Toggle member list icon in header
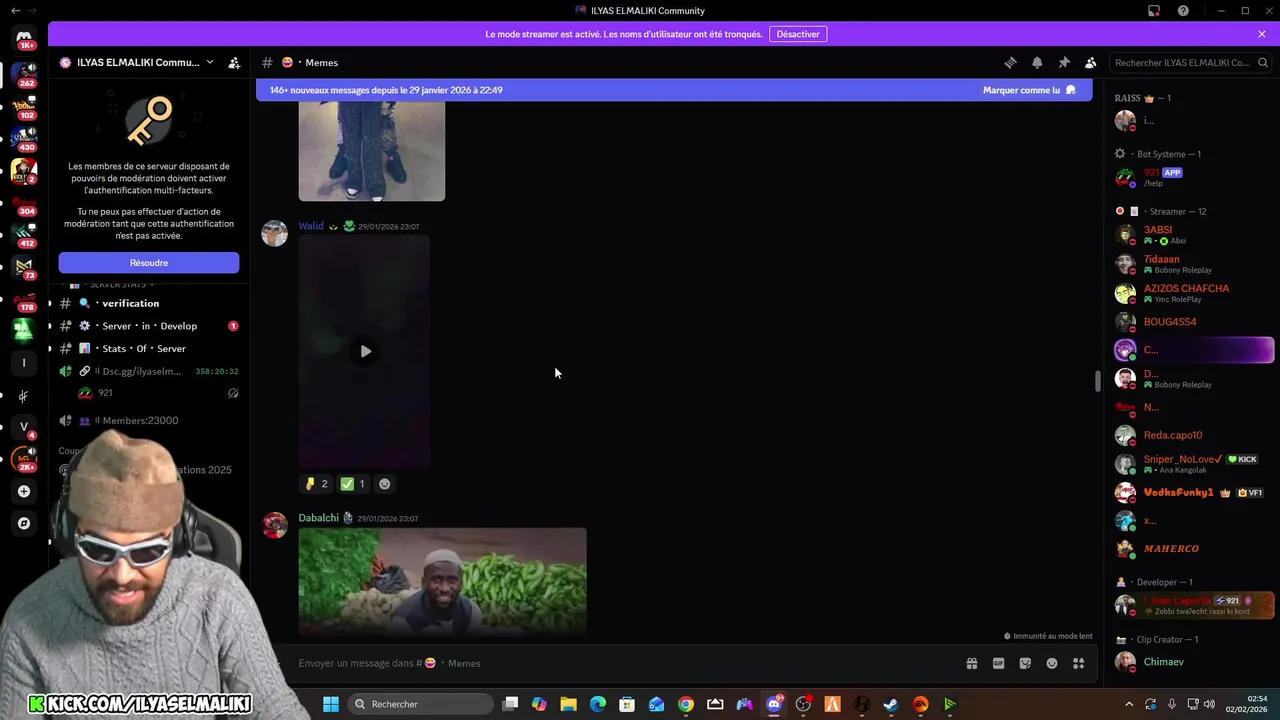 (x=1091, y=62)
